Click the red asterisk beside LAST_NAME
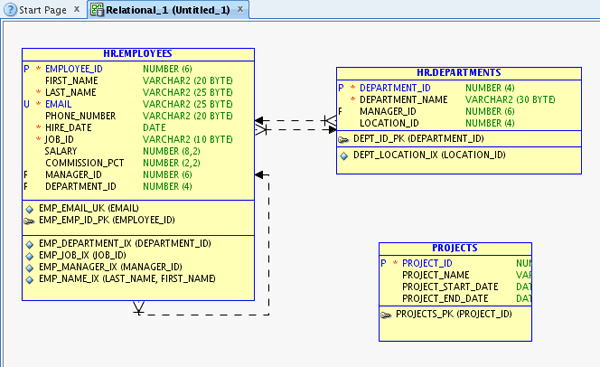 (38, 91)
